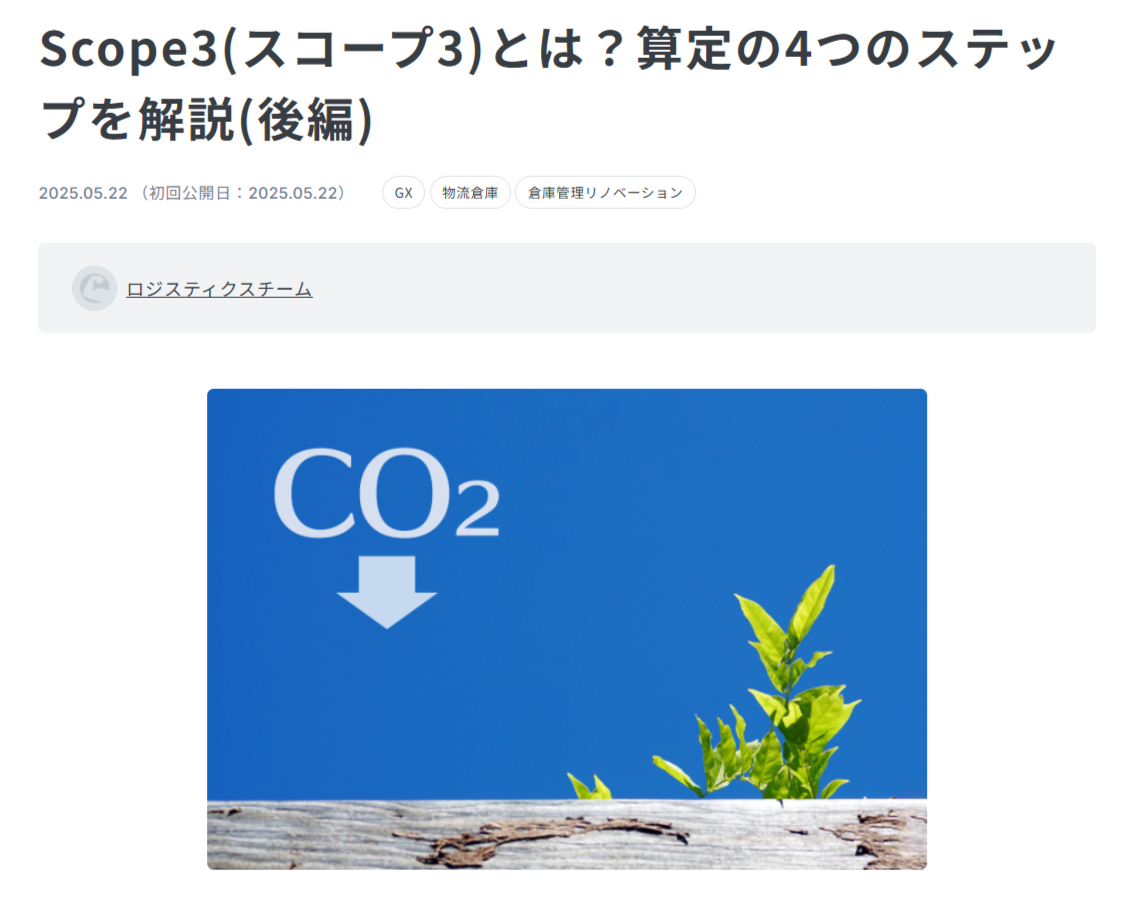Click the updated date 2025.05.22 at left
Image resolution: width=1133 pixels, height=913 pixels.
click(x=83, y=193)
